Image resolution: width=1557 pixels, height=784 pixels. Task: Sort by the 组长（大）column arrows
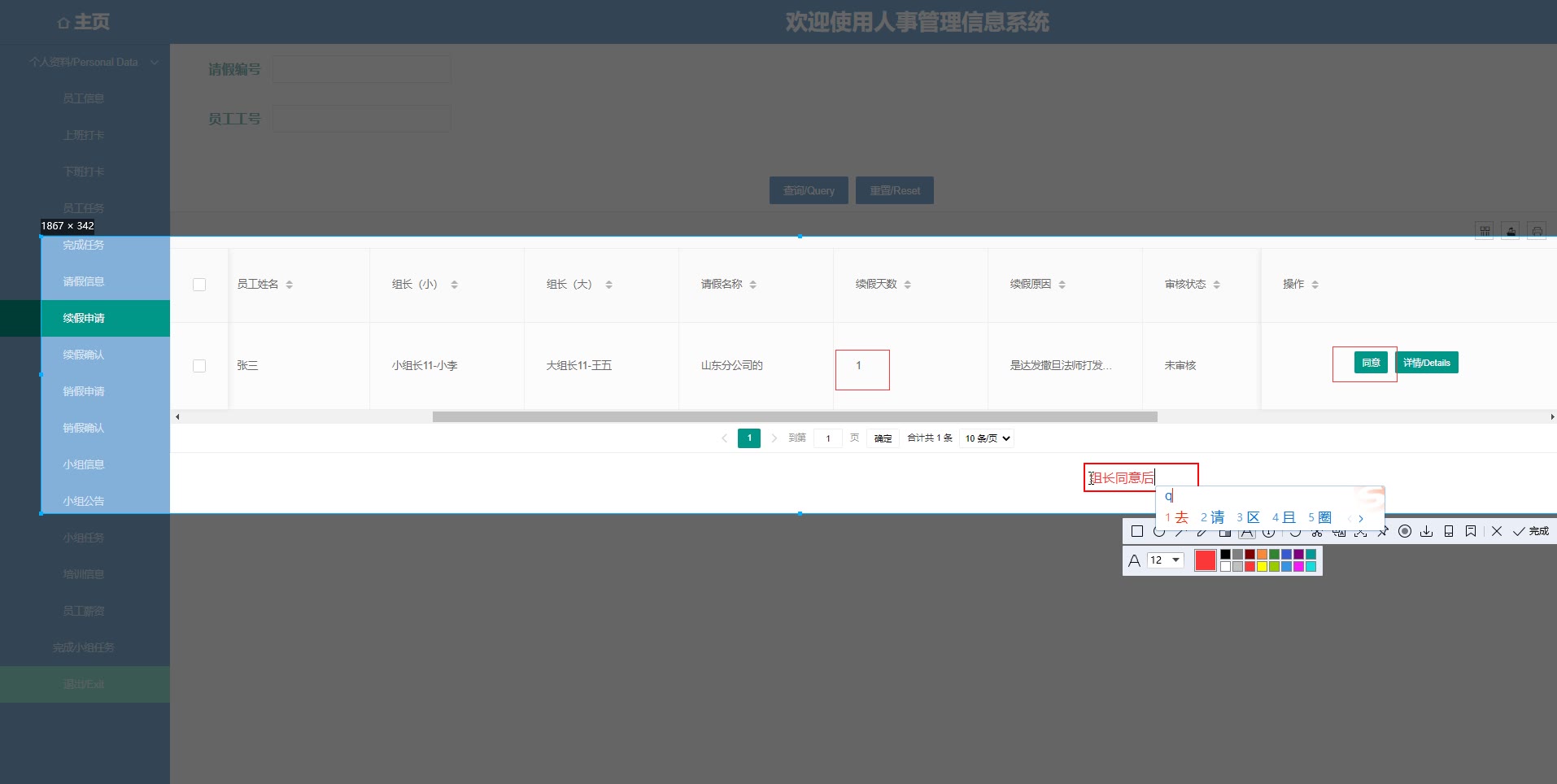(x=608, y=285)
